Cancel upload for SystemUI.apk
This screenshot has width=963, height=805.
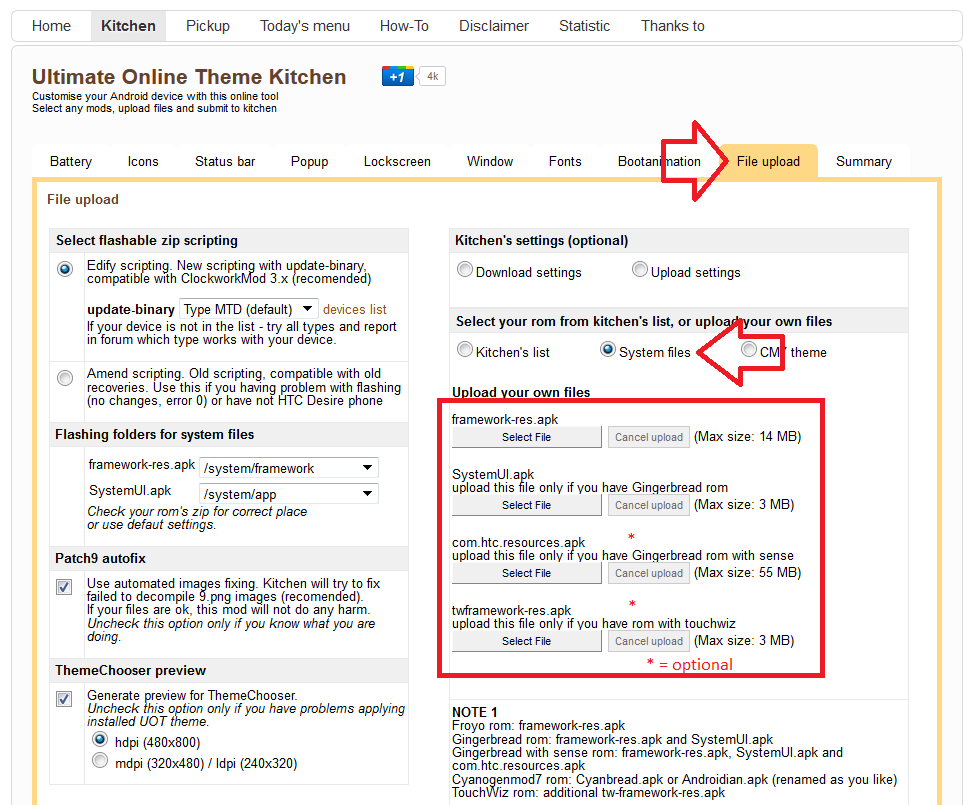(x=649, y=505)
